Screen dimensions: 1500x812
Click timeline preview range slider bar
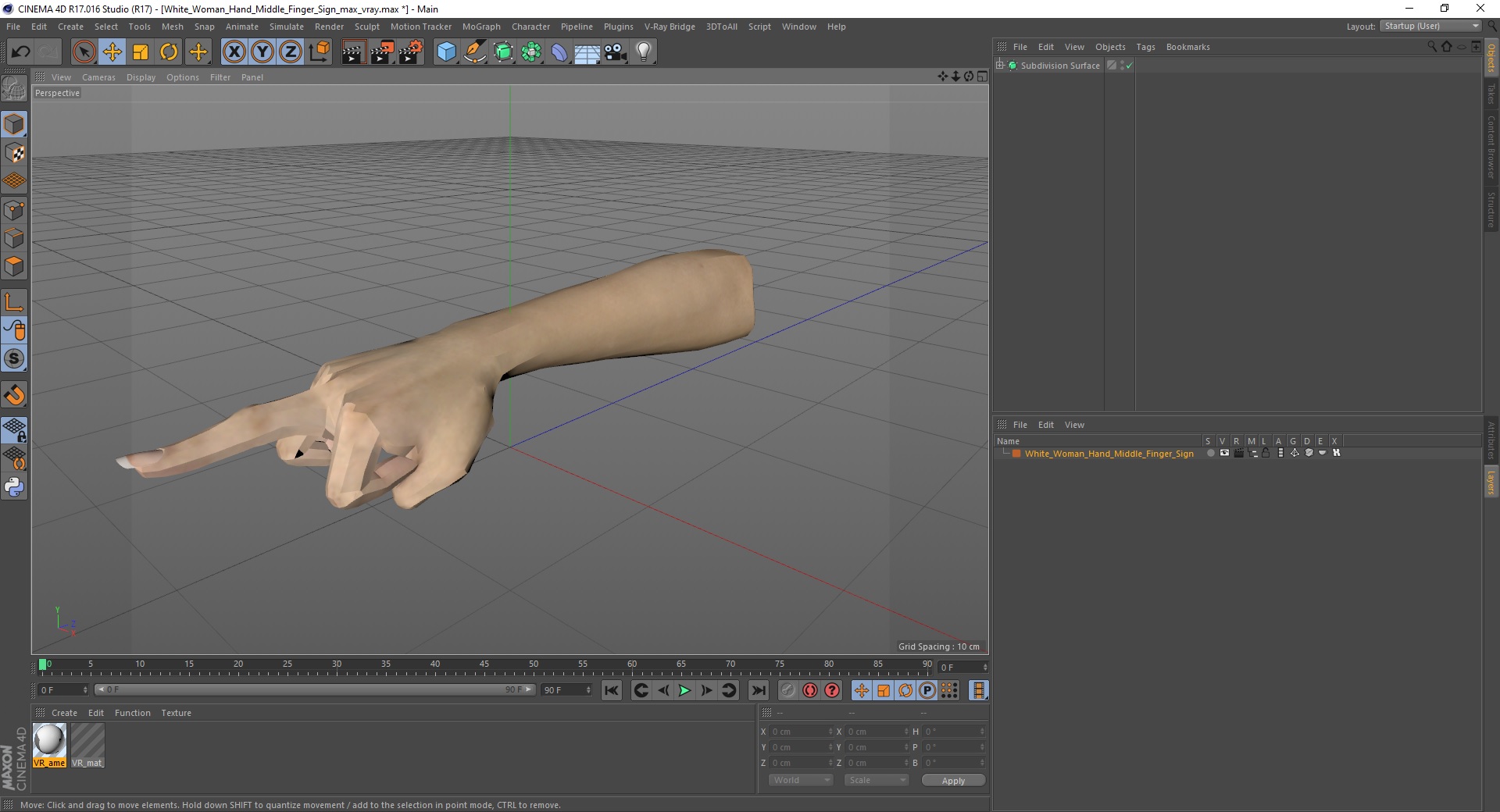pyautogui.click(x=315, y=689)
